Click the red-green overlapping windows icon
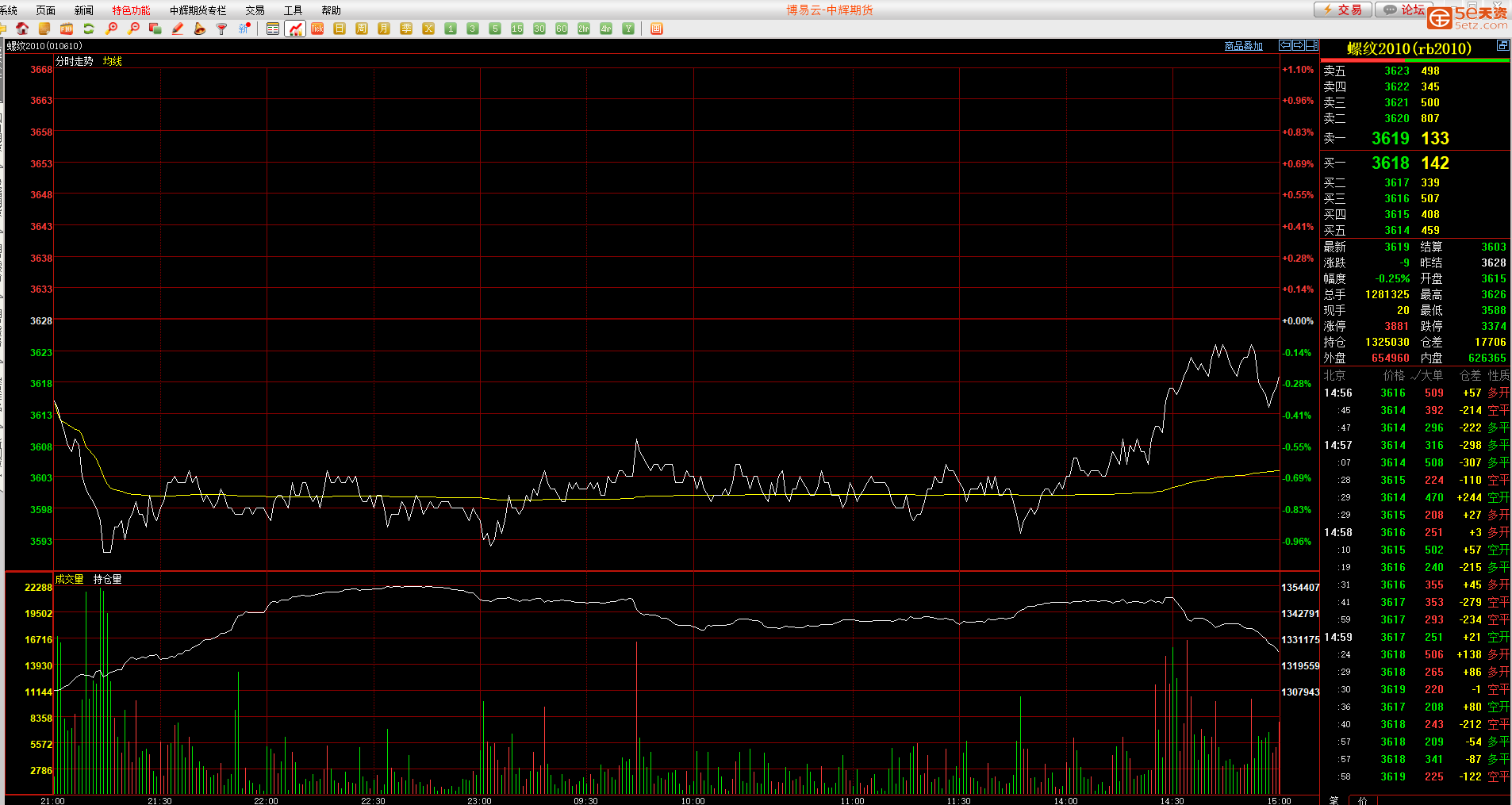The width and height of the screenshot is (1512, 805). 155,29
